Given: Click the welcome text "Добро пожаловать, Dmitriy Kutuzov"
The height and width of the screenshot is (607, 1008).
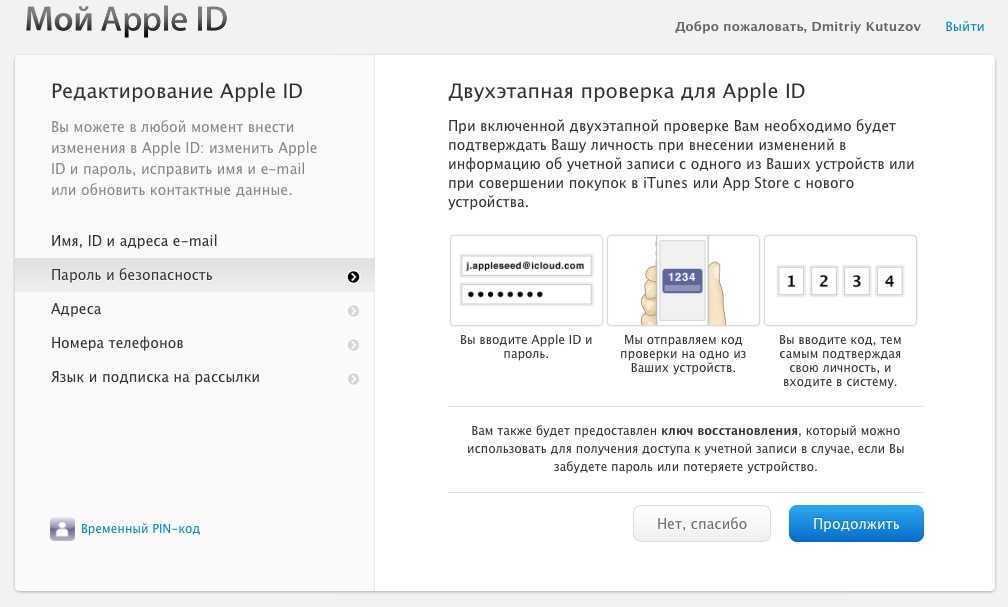Looking at the screenshot, I should [x=797, y=27].
